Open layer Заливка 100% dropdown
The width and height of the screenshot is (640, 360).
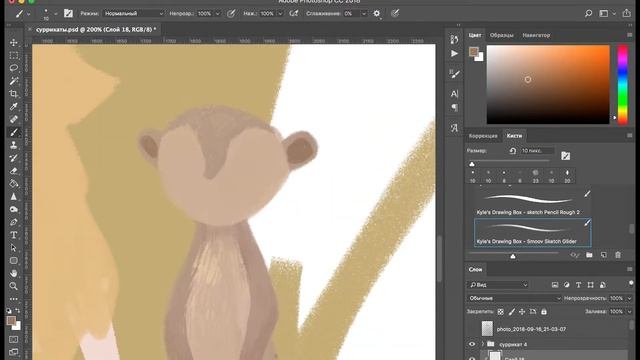click(x=629, y=311)
